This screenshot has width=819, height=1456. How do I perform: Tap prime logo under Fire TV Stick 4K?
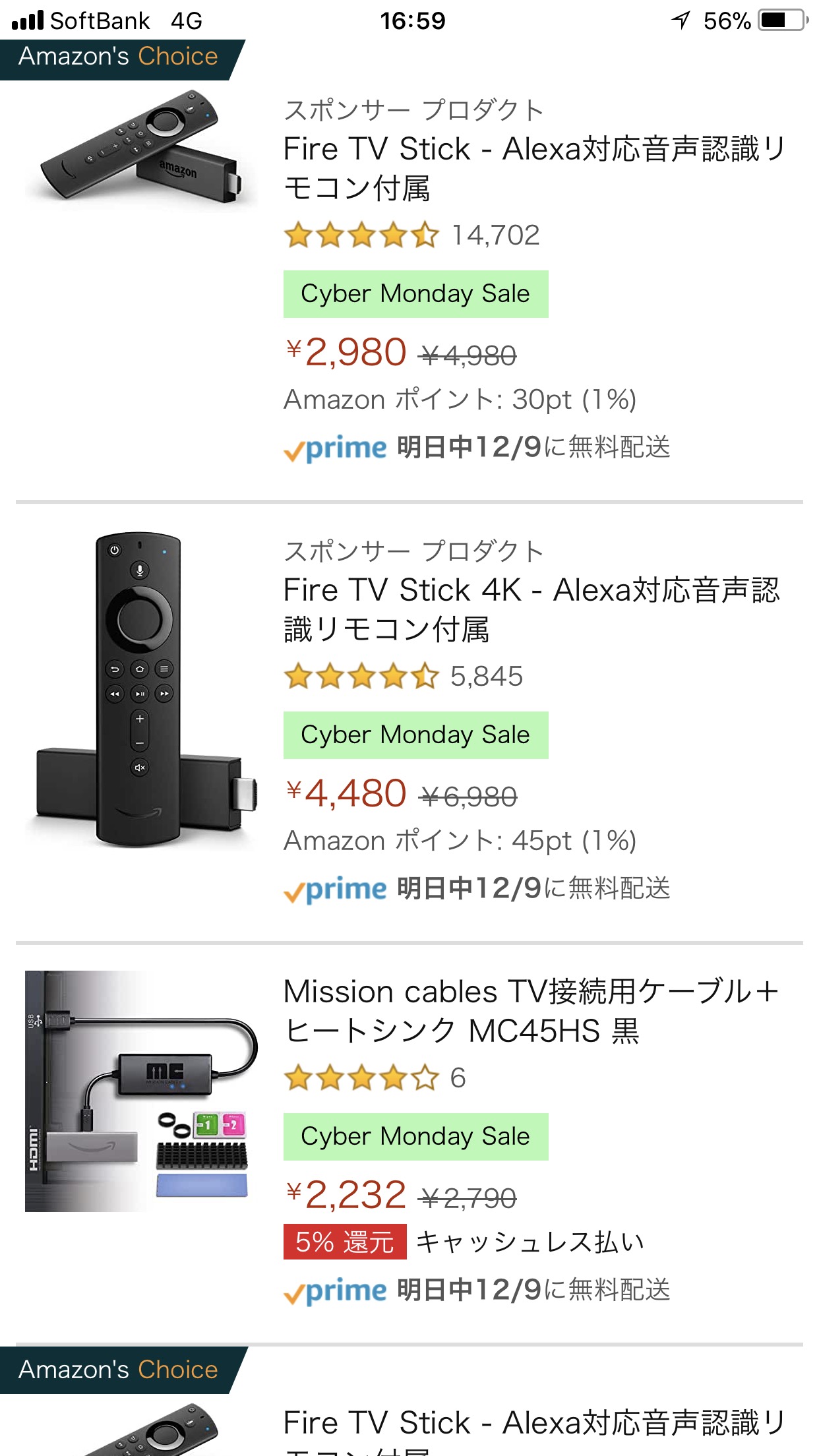[x=335, y=890]
